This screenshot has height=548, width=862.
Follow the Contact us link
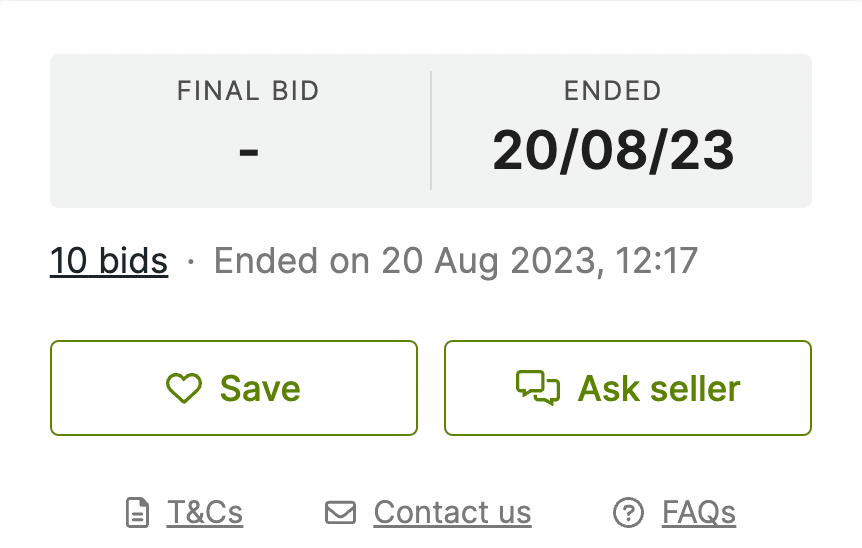pos(452,513)
